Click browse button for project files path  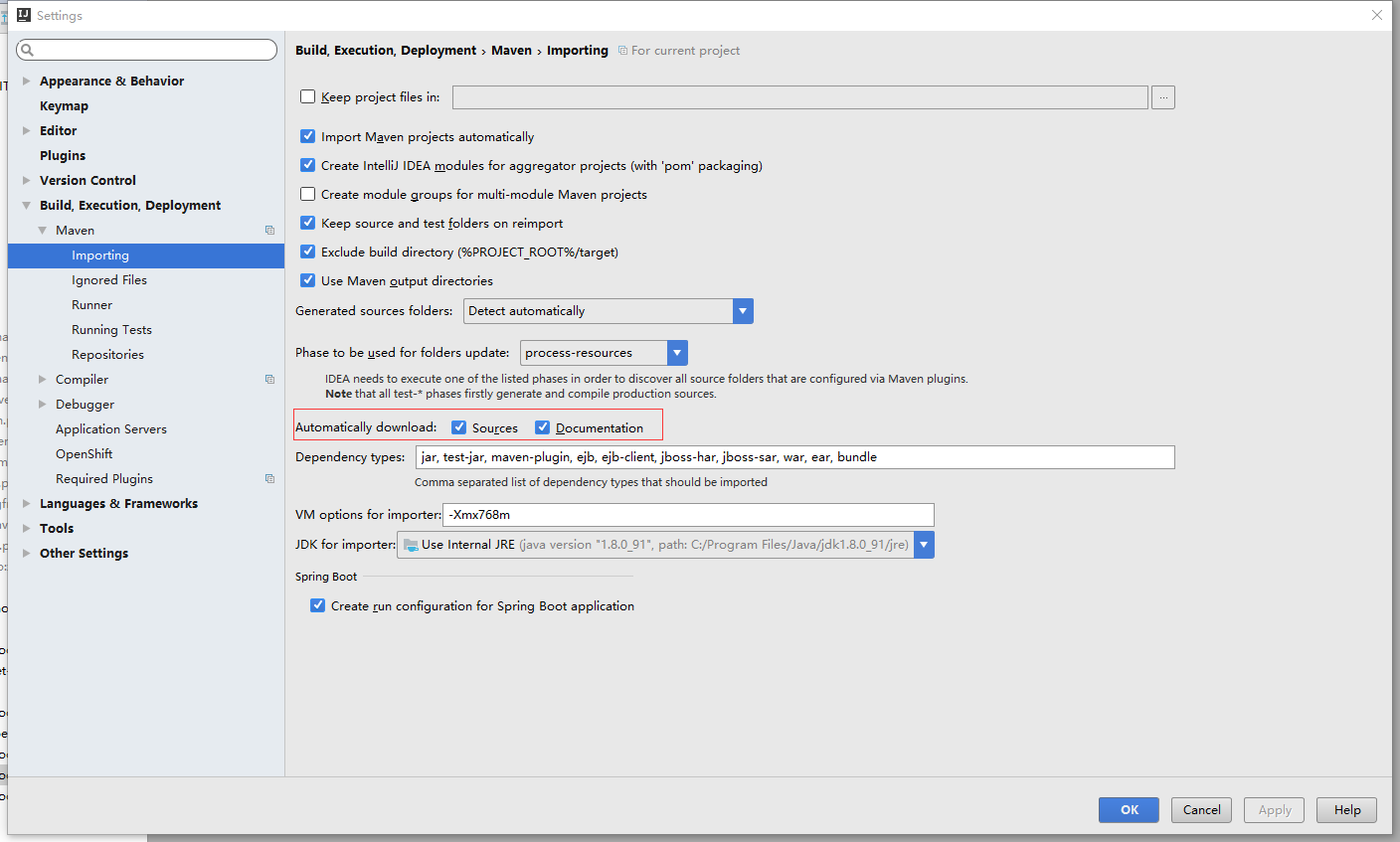pos(1163,97)
